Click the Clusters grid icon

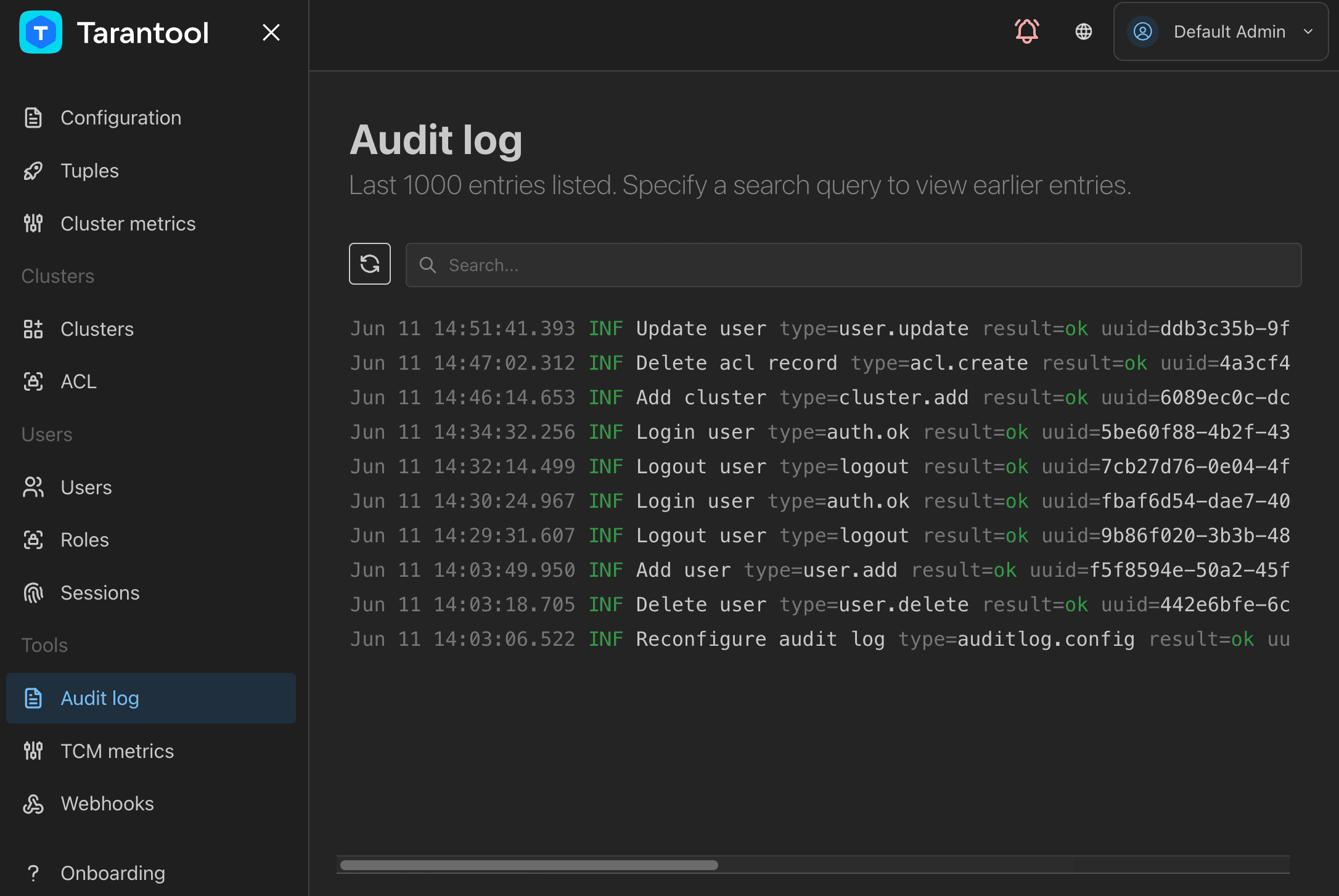(33, 329)
